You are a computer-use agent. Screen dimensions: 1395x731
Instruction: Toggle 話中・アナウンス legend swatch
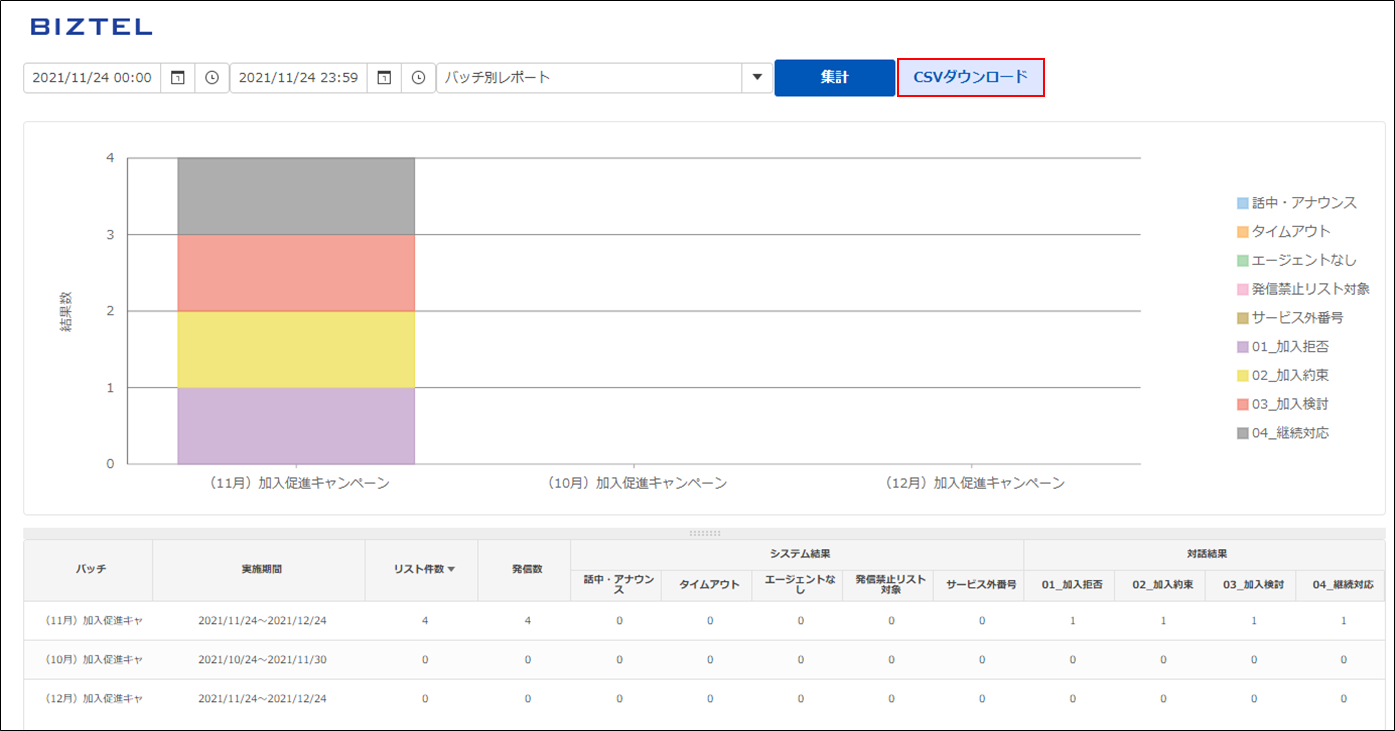point(1243,203)
